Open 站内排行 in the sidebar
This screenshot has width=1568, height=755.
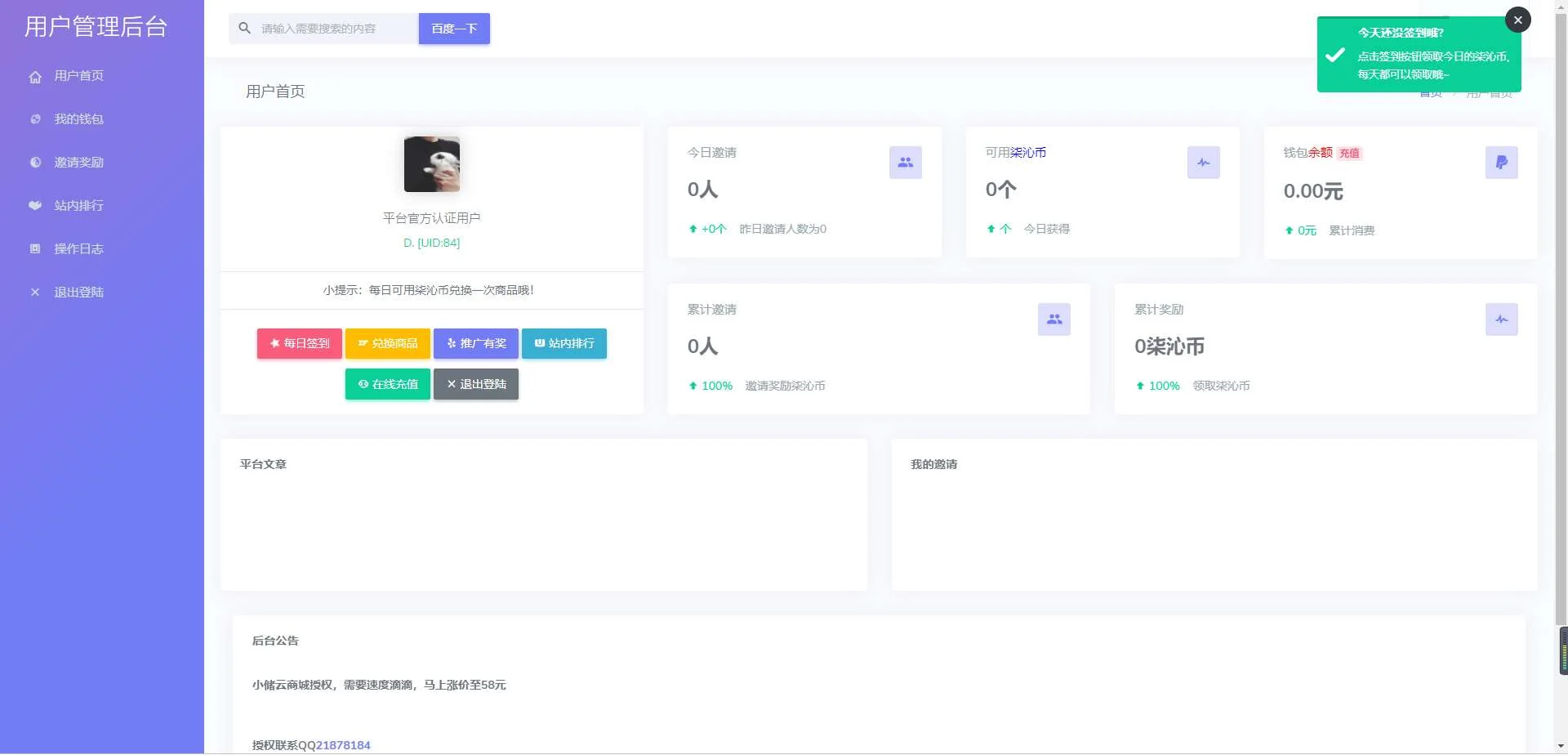click(x=78, y=206)
